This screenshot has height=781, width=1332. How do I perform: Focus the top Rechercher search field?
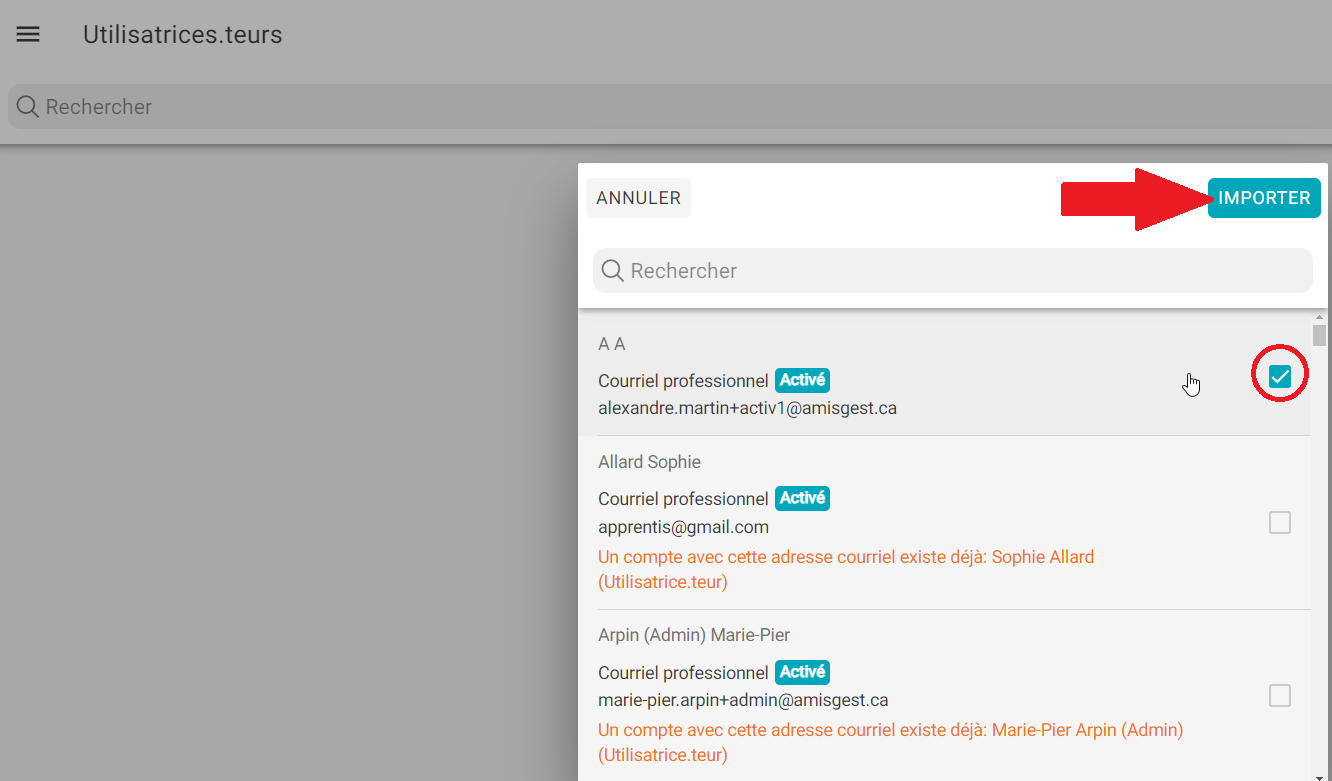600,107
